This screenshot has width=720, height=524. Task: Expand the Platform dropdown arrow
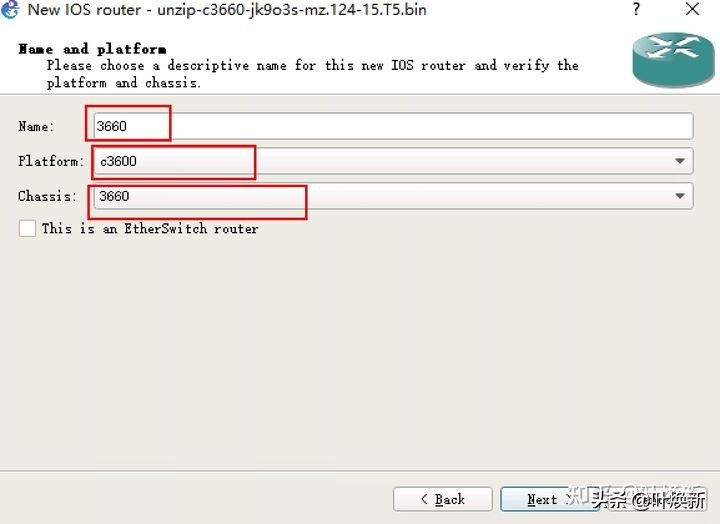[680, 161]
